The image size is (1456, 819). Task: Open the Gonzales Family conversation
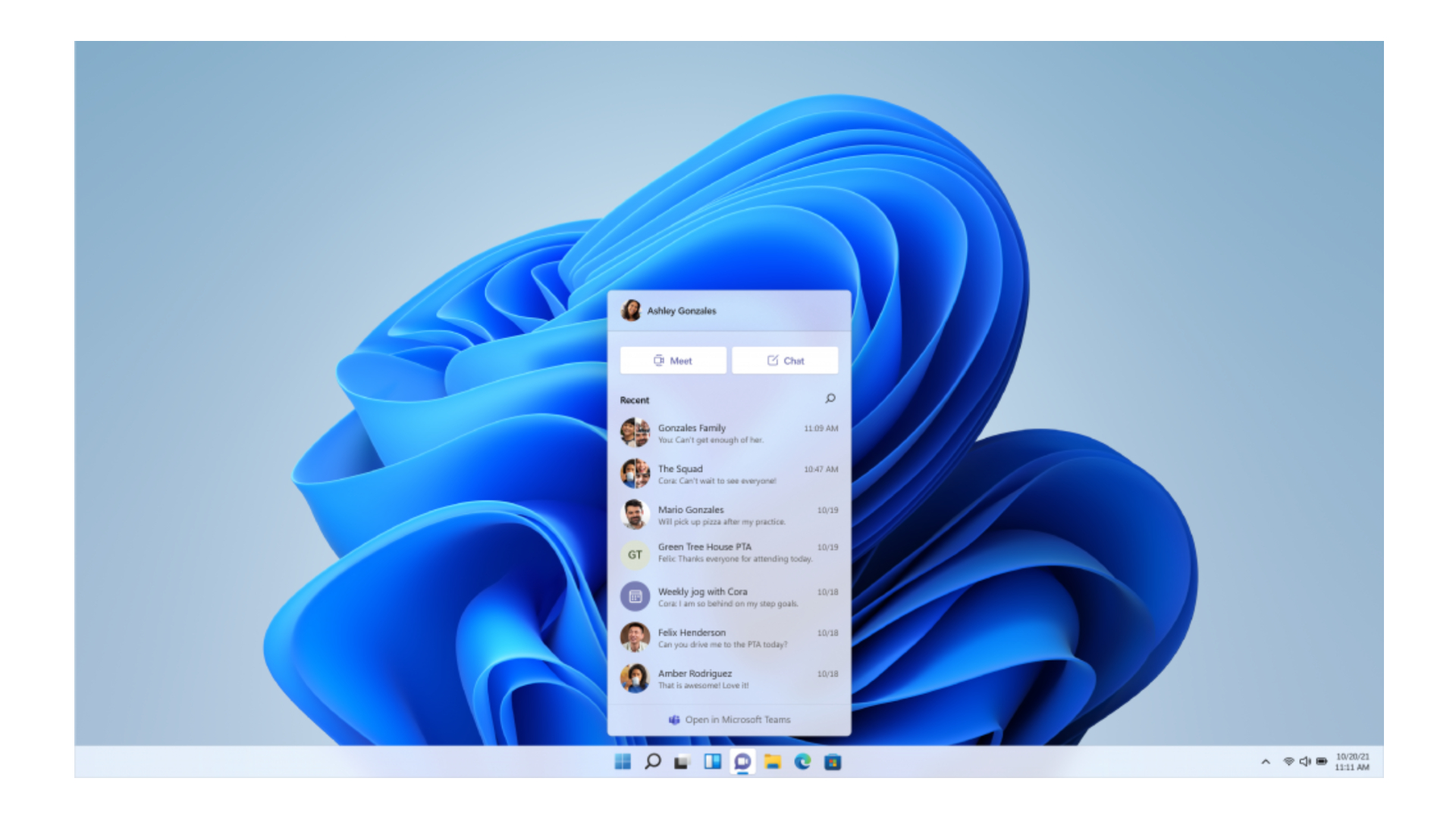(x=729, y=433)
